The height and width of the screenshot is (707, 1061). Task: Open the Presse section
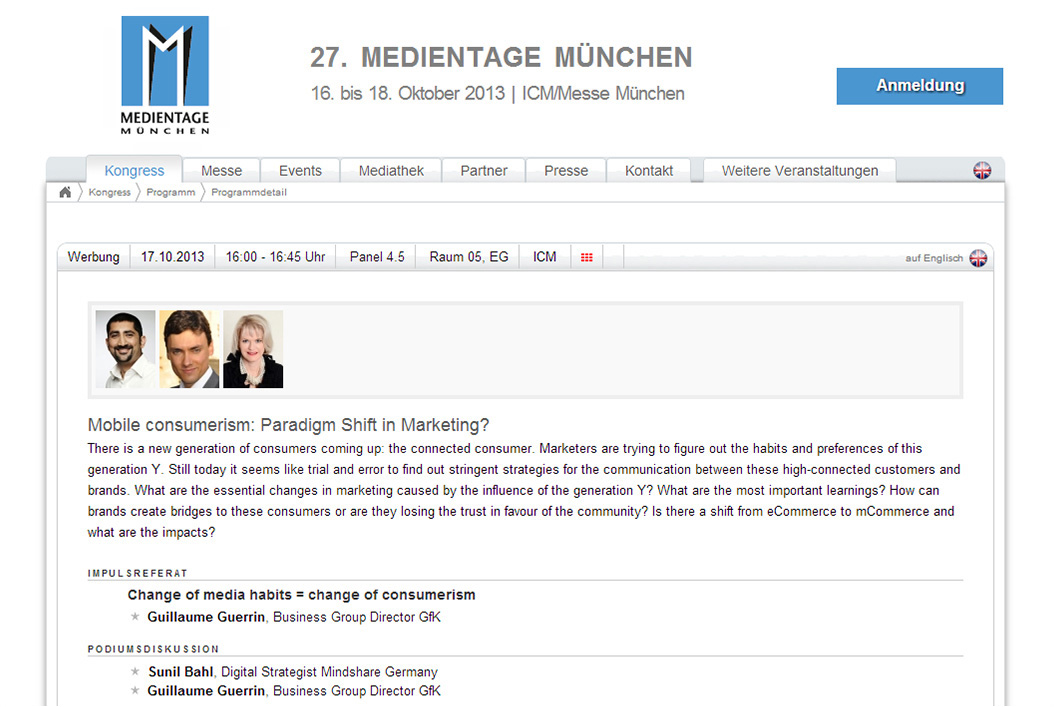(x=565, y=170)
